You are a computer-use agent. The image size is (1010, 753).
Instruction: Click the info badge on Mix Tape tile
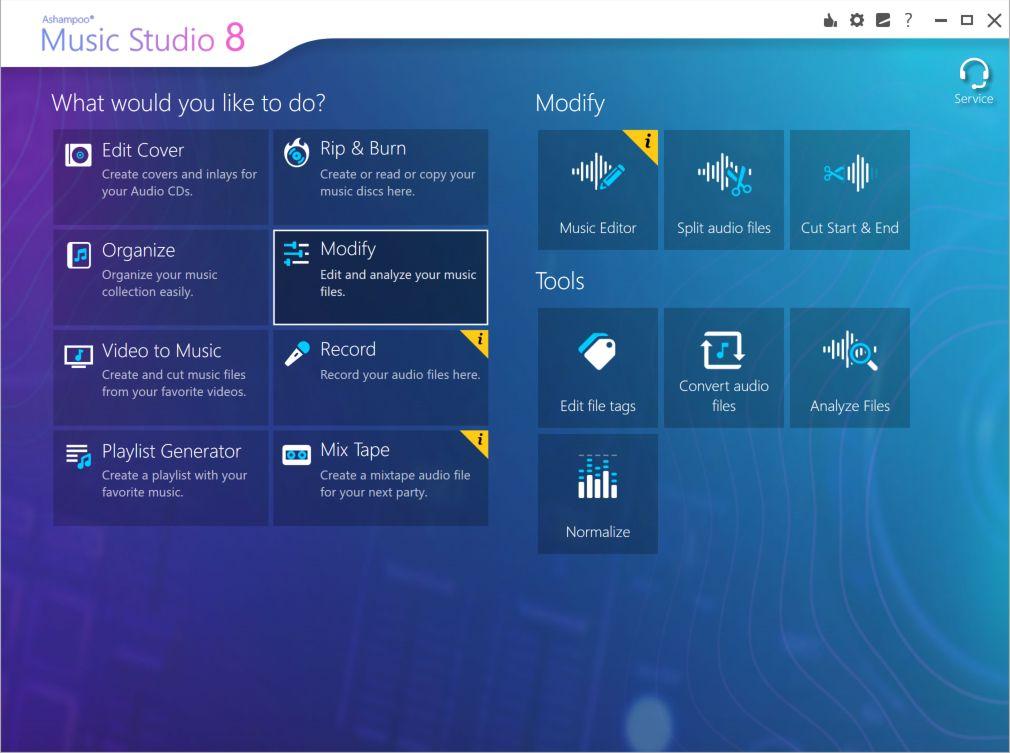(x=477, y=441)
